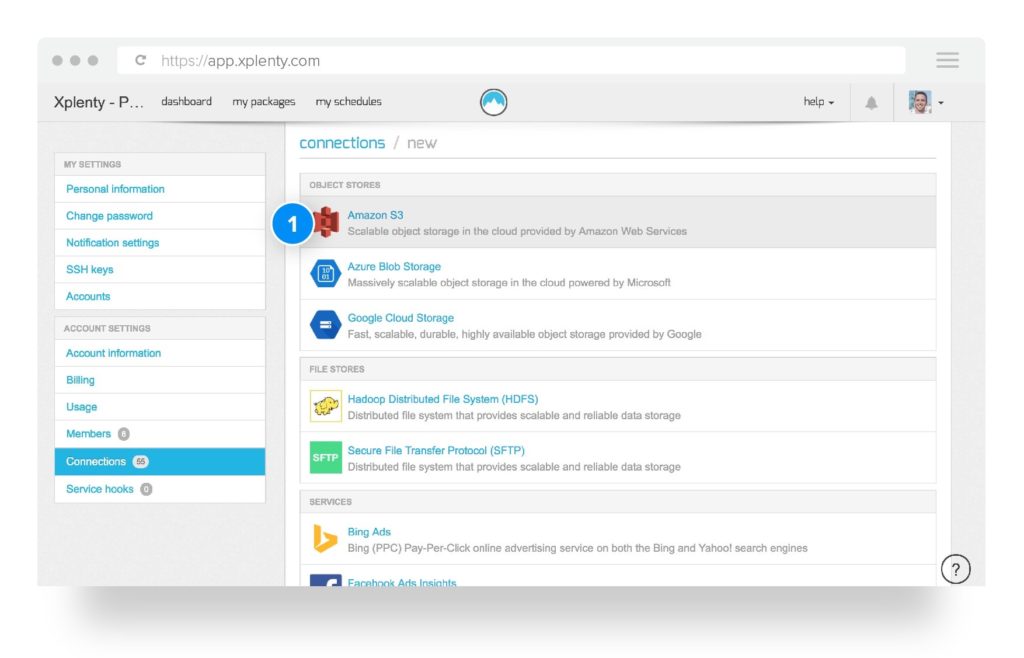Choose the Azure Blob Storage link
1024x658 pixels.
tap(394, 266)
